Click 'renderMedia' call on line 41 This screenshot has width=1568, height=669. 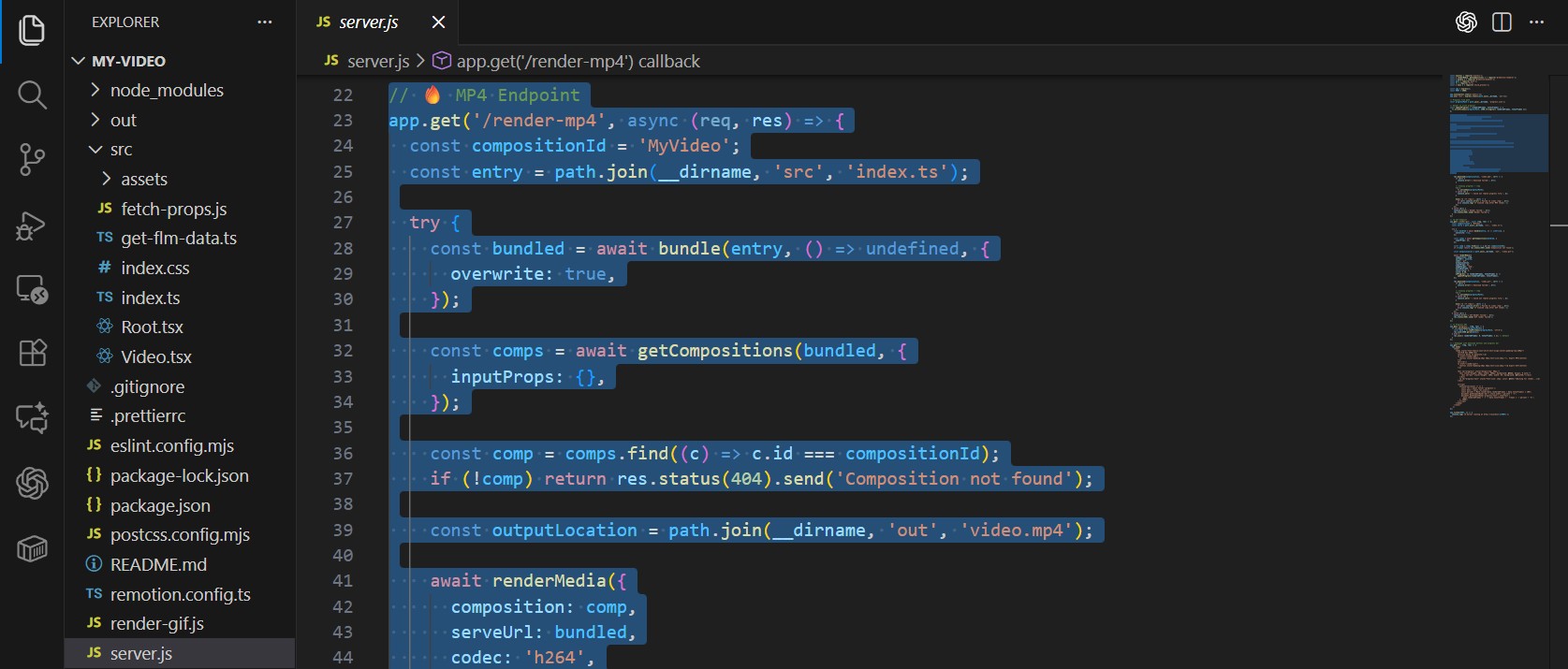coord(550,581)
